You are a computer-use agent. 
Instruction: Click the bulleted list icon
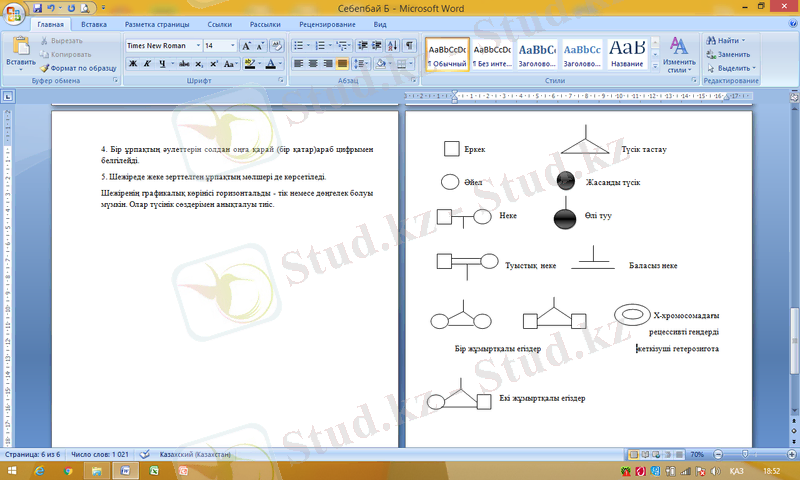pos(299,45)
